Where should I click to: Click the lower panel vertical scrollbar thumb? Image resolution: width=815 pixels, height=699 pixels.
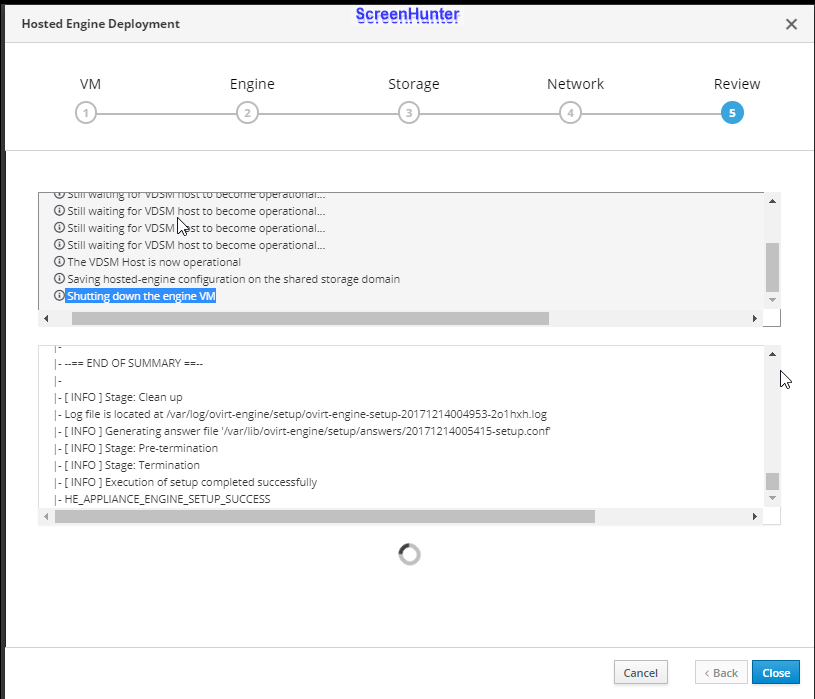coord(772,481)
